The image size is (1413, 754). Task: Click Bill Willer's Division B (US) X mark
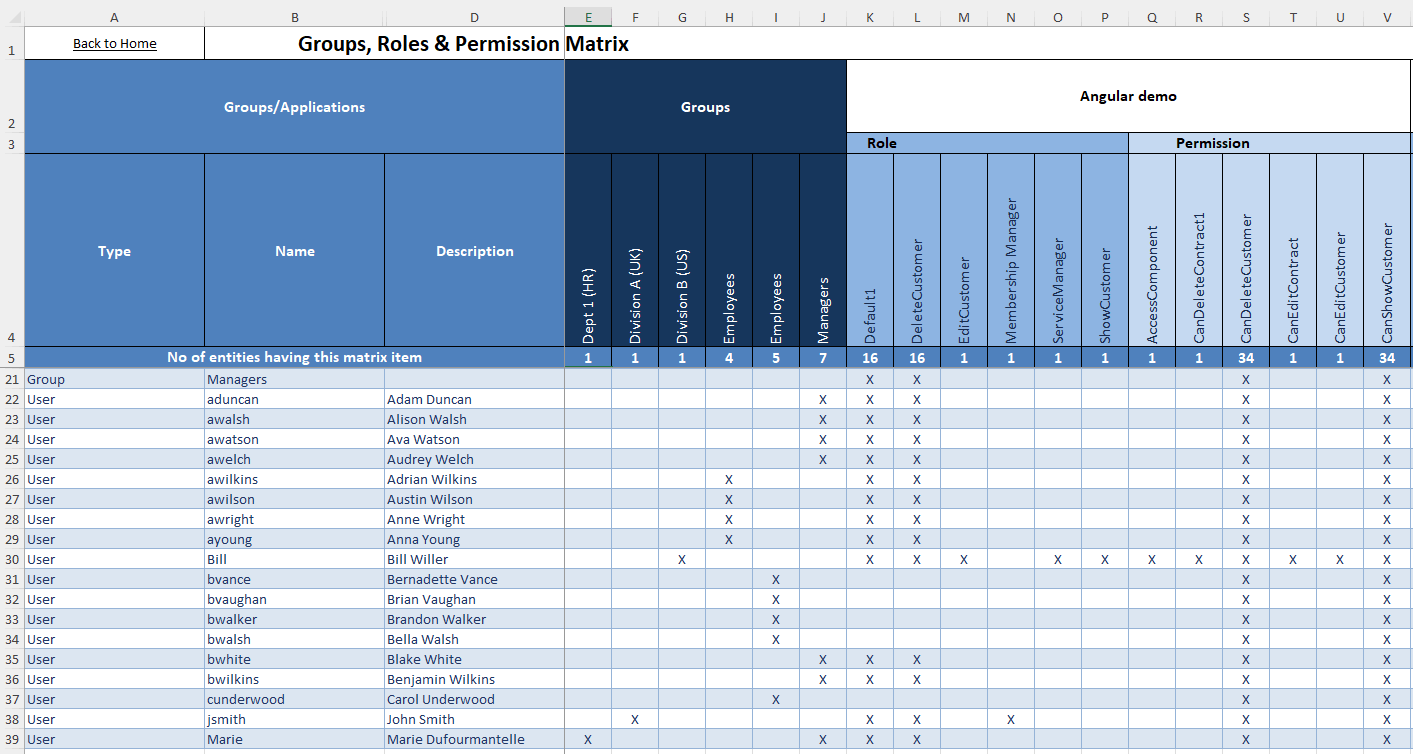682,560
